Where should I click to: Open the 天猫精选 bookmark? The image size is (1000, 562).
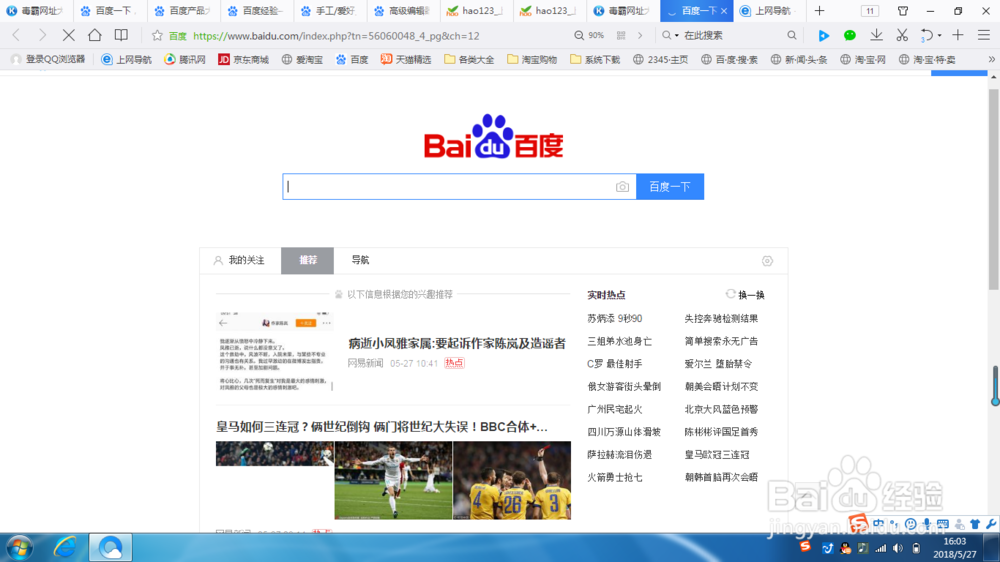406,59
